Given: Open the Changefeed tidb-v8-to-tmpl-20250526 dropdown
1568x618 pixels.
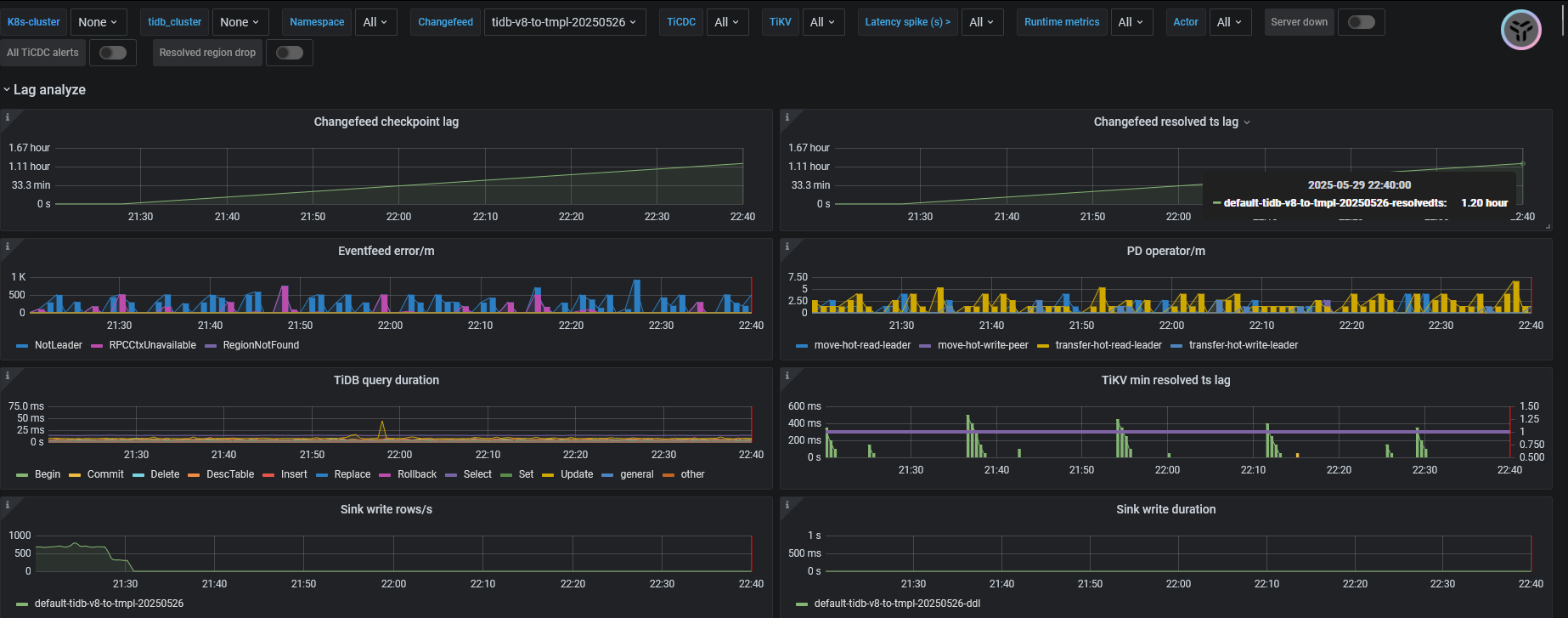Looking at the screenshot, I should [564, 22].
